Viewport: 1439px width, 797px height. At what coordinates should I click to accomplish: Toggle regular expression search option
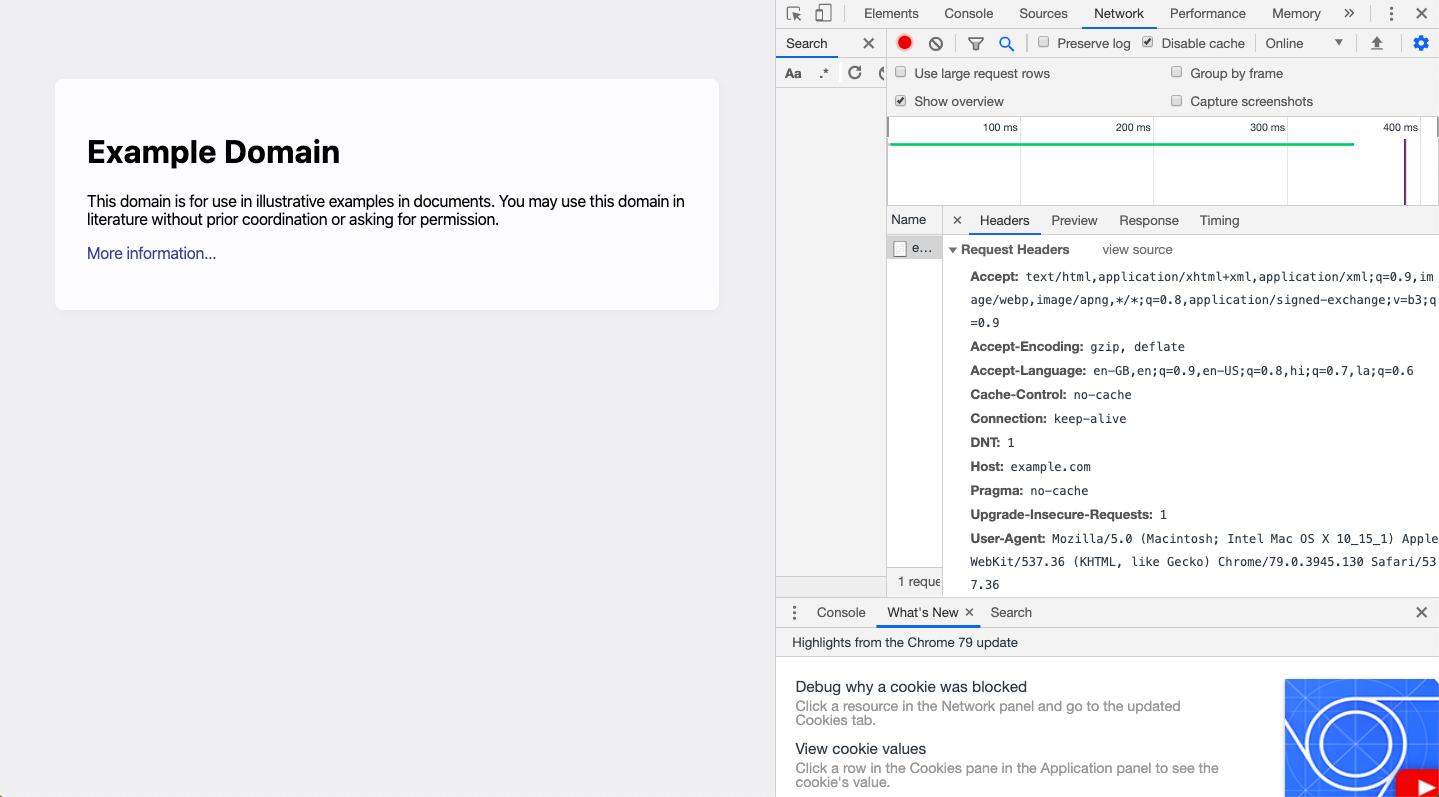click(824, 73)
